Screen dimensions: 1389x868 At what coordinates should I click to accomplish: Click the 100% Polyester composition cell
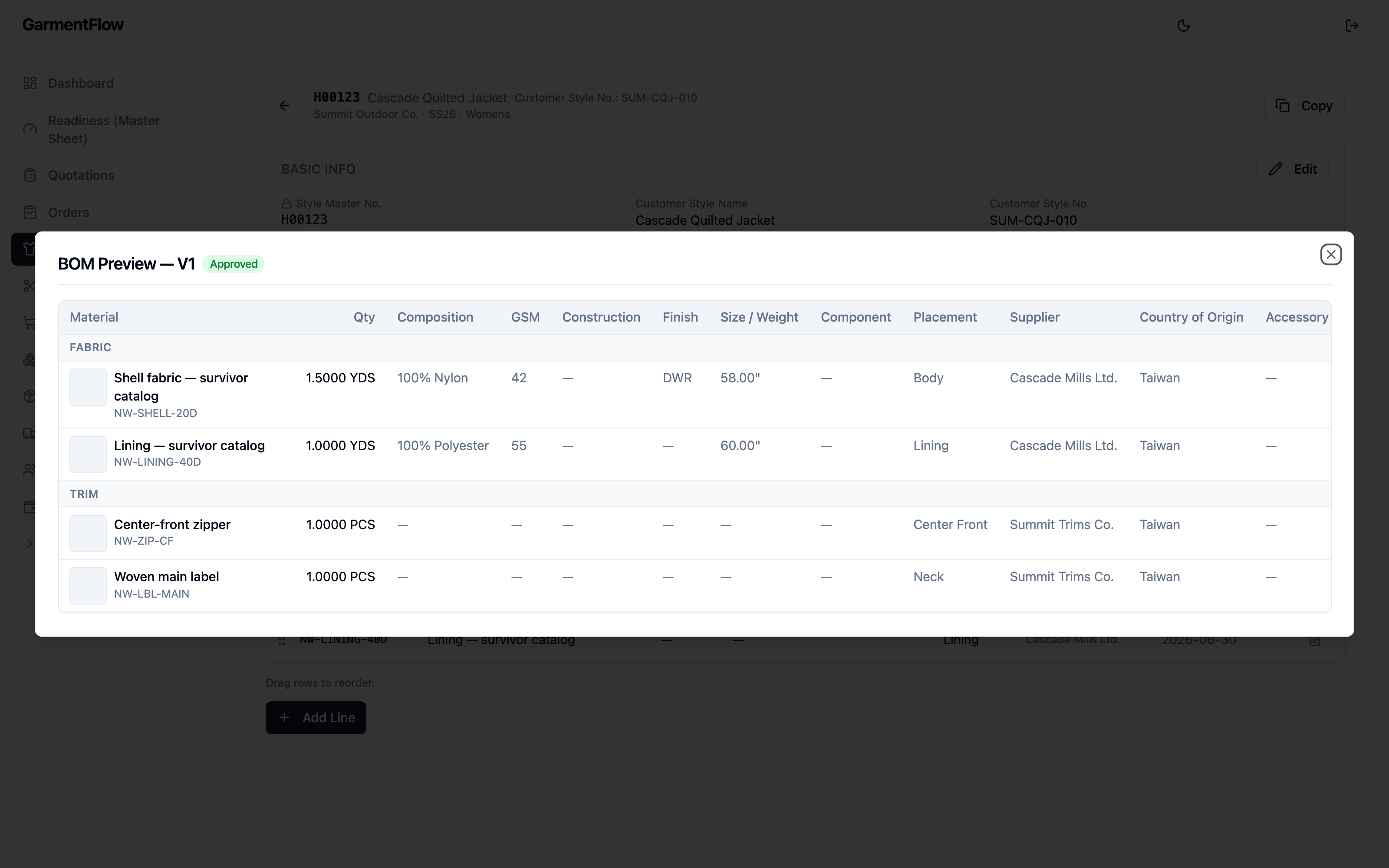443,446
